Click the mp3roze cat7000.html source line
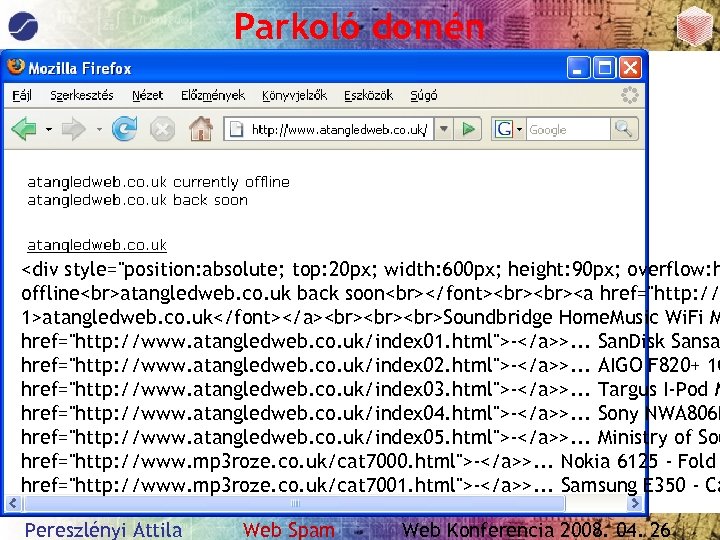 [370, 461]
